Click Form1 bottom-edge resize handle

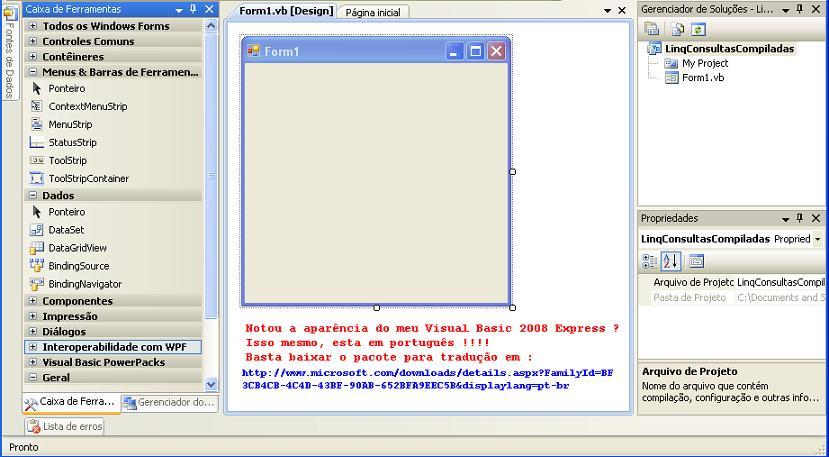tap(376, 307)
